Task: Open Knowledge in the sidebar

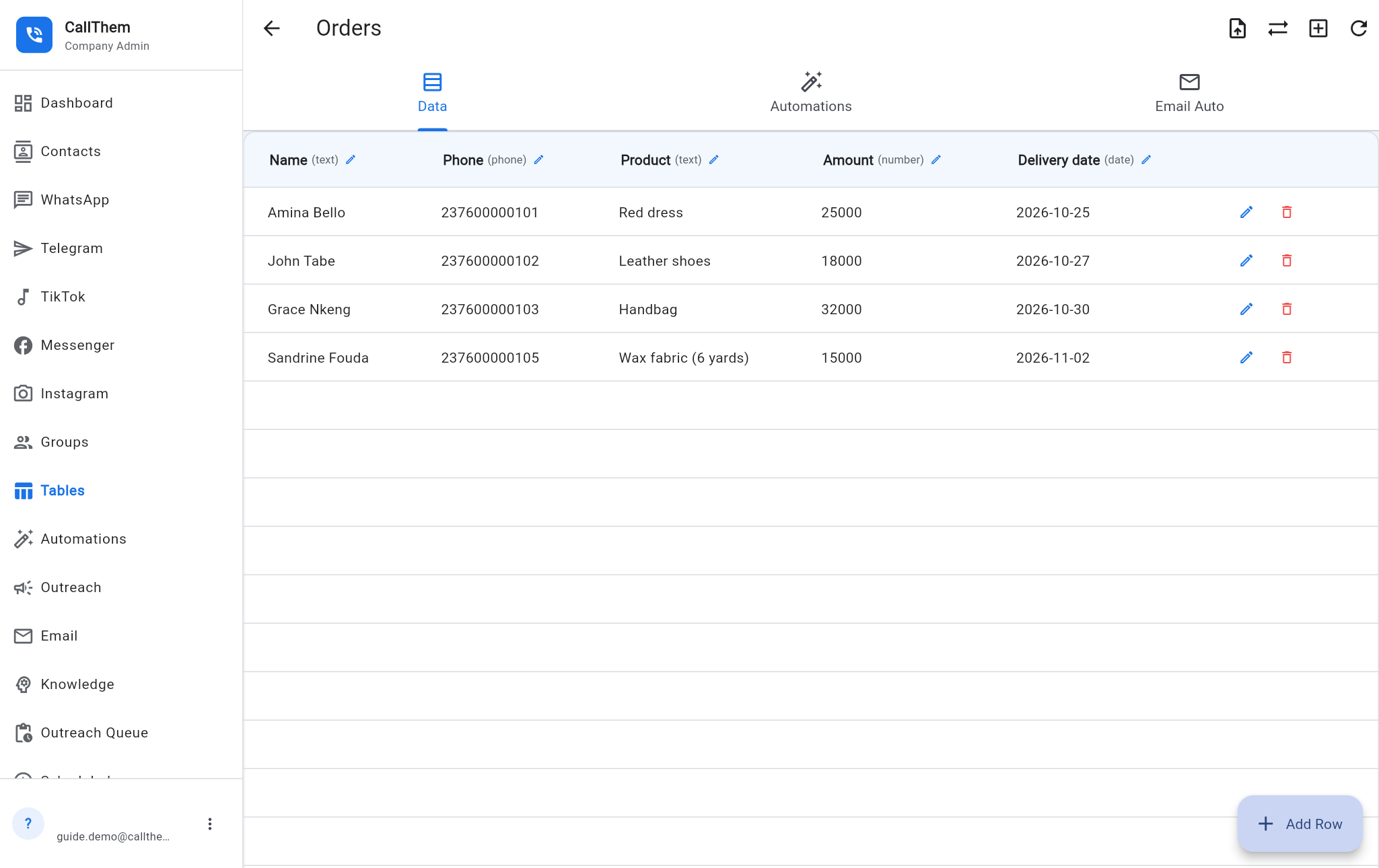Action: 121,684
